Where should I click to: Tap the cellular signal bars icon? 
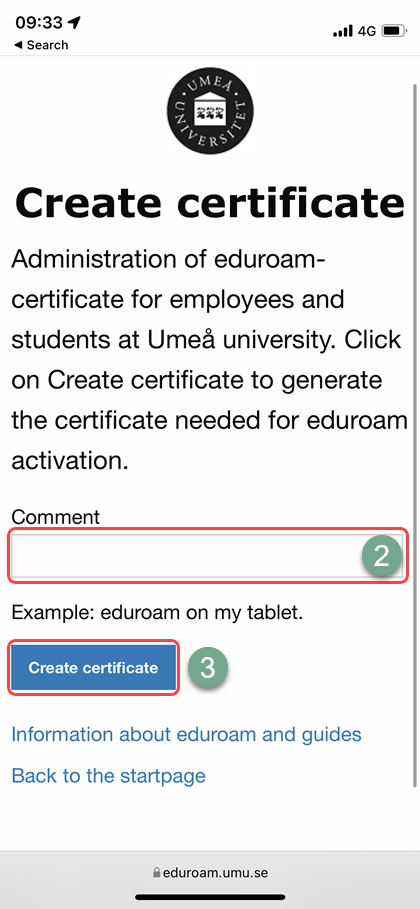pos(343,31)
